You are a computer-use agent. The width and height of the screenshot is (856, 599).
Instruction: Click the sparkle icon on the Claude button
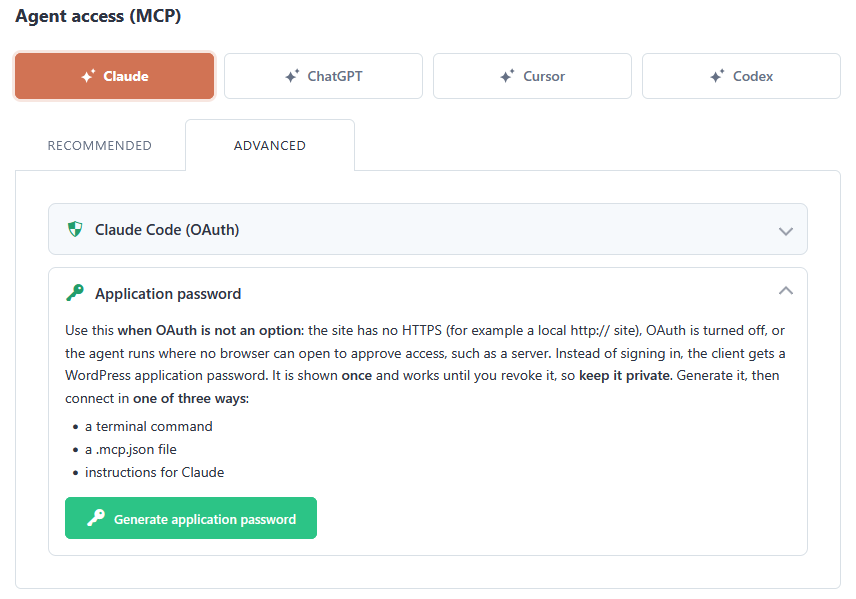click(88, 76)
